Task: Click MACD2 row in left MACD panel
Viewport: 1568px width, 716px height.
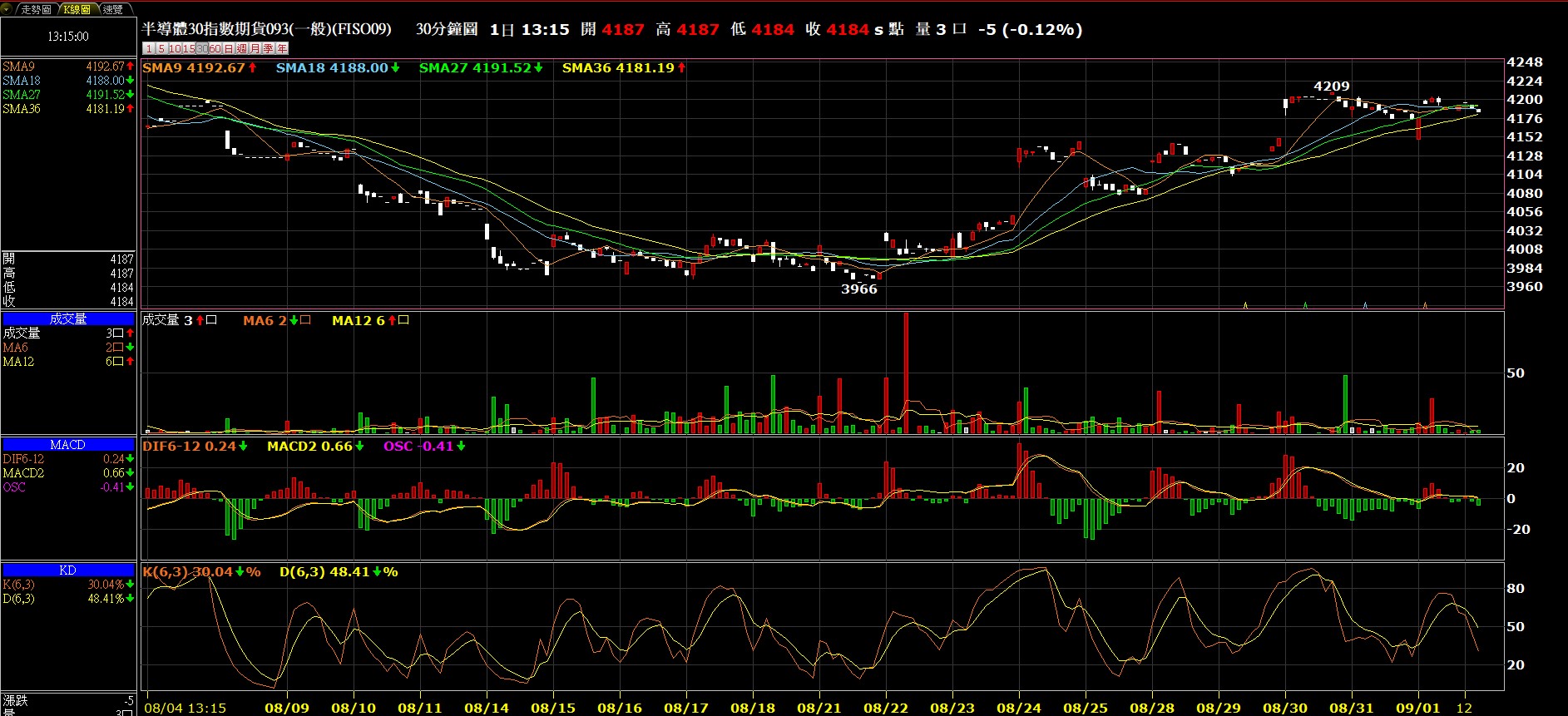Action: click(68, 473)
